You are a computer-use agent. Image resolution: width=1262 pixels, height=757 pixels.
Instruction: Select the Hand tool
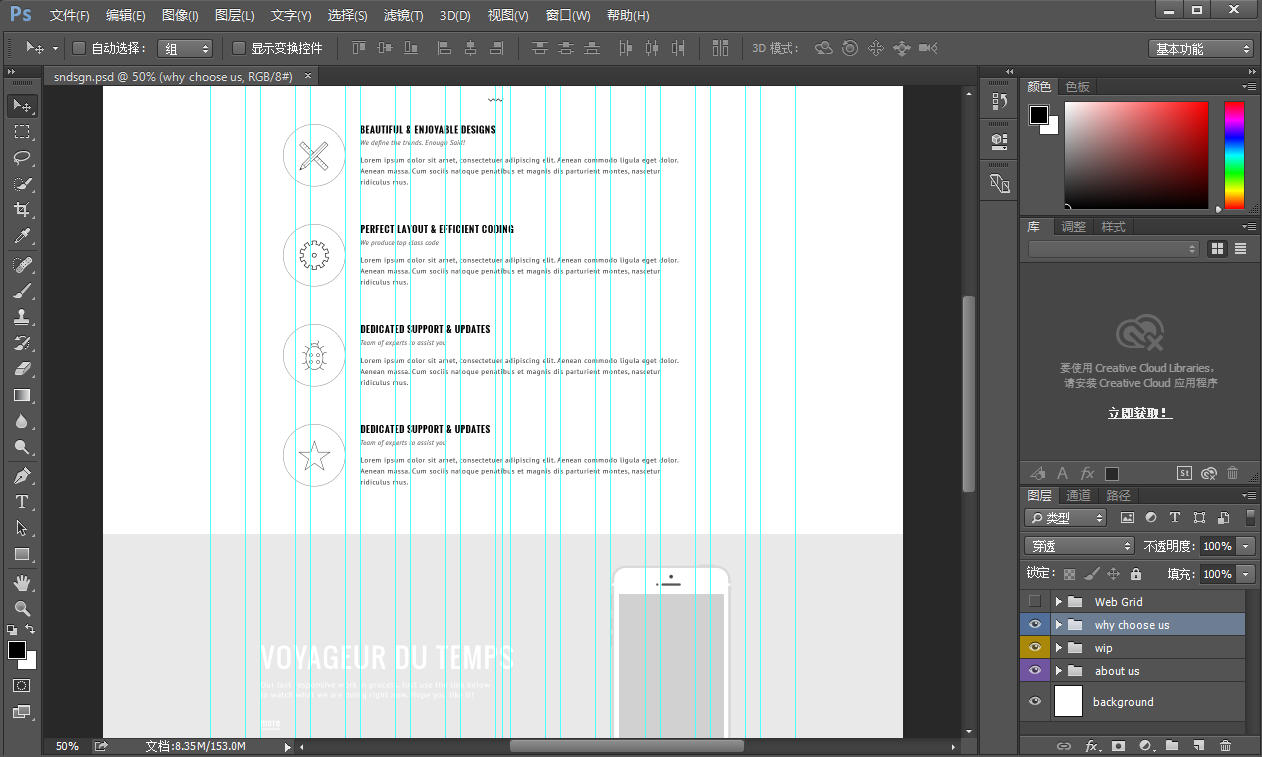(22, 582)
